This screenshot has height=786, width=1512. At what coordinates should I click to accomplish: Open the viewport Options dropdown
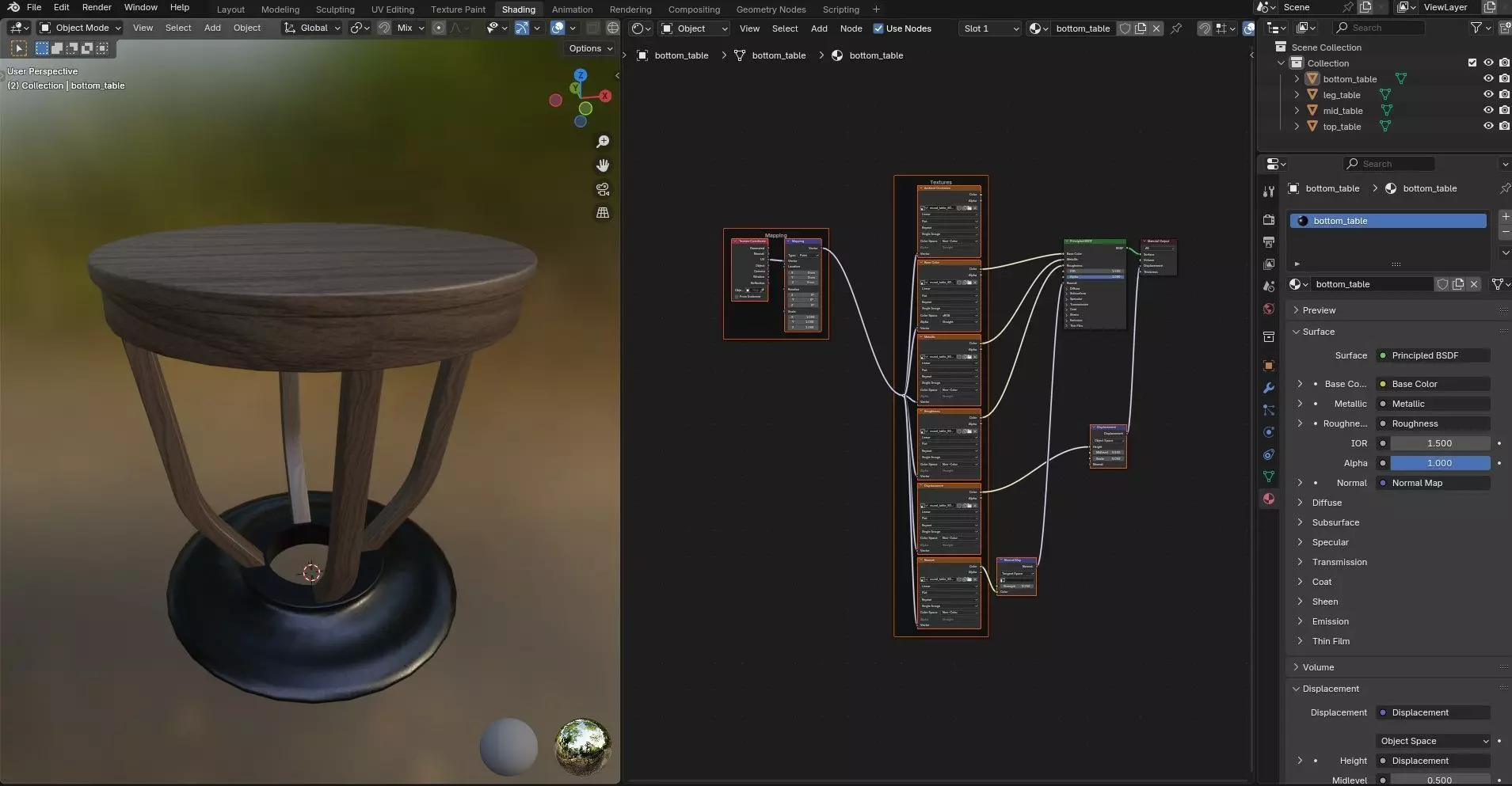(590, 48)
